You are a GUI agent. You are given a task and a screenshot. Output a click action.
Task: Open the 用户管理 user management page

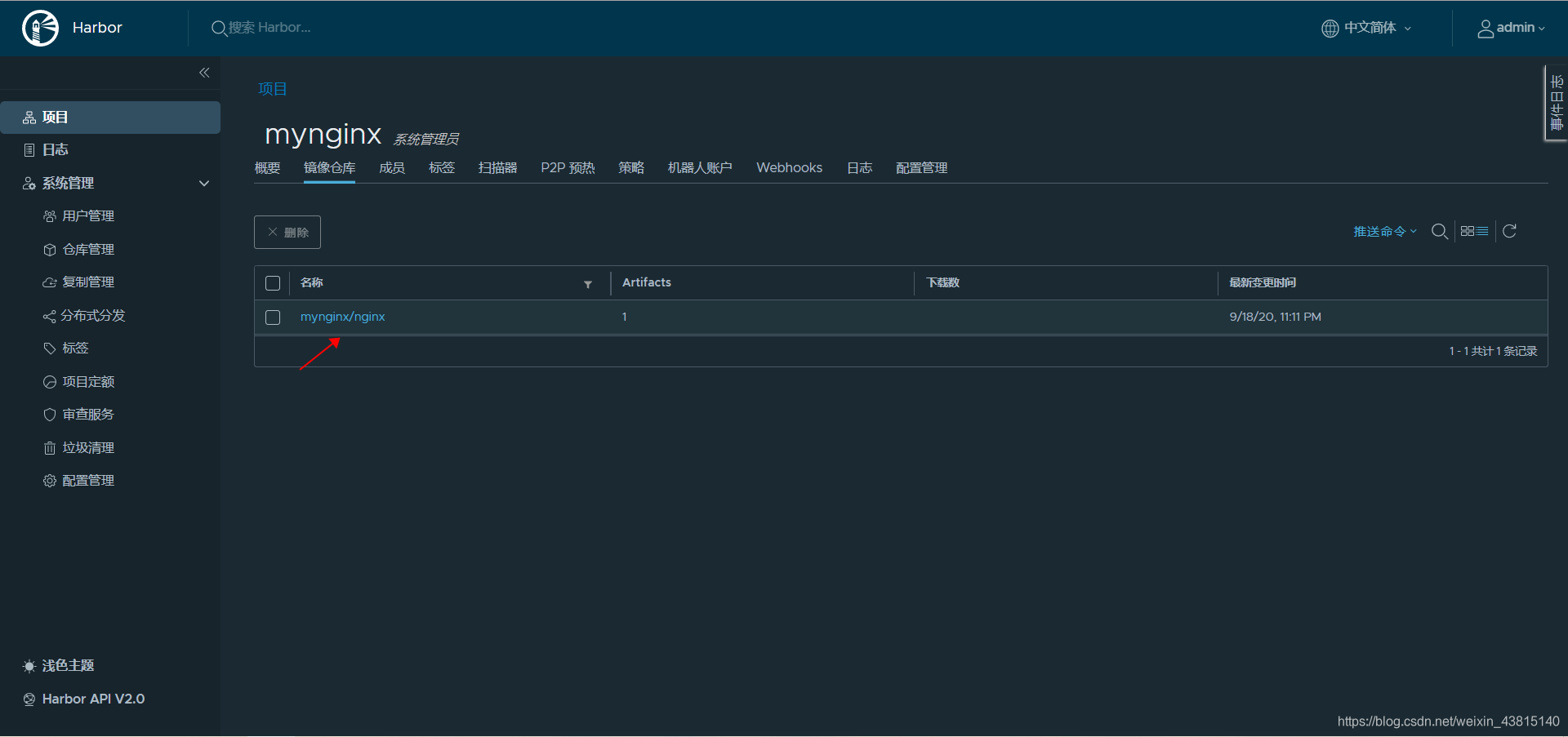88,216
